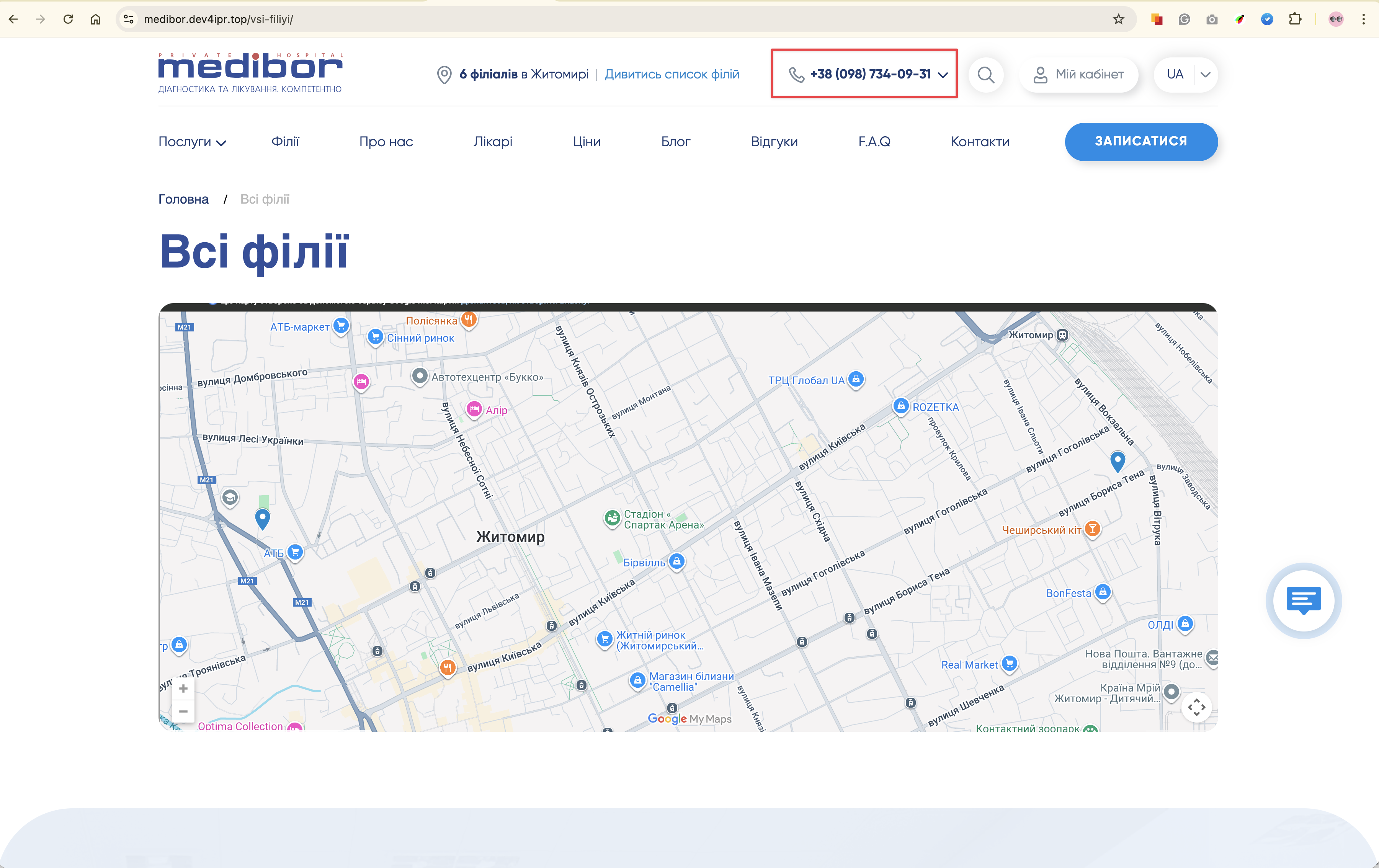This screenshot has height=868, width=1379.
Task: Open Мій кабінет account button
Action: (1078, 74)
